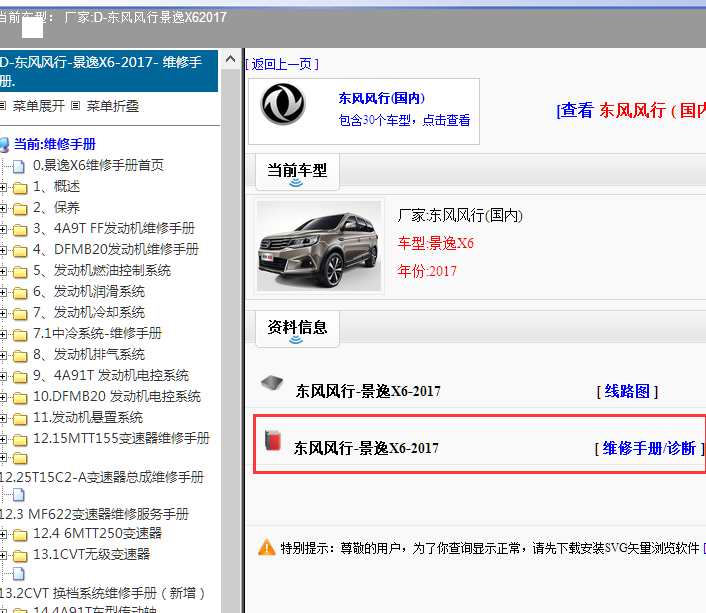This screenshot has height=613, width=706.
Task: Click folder icon of 11.发动机悬置系统
Action: tap(20, 419)
